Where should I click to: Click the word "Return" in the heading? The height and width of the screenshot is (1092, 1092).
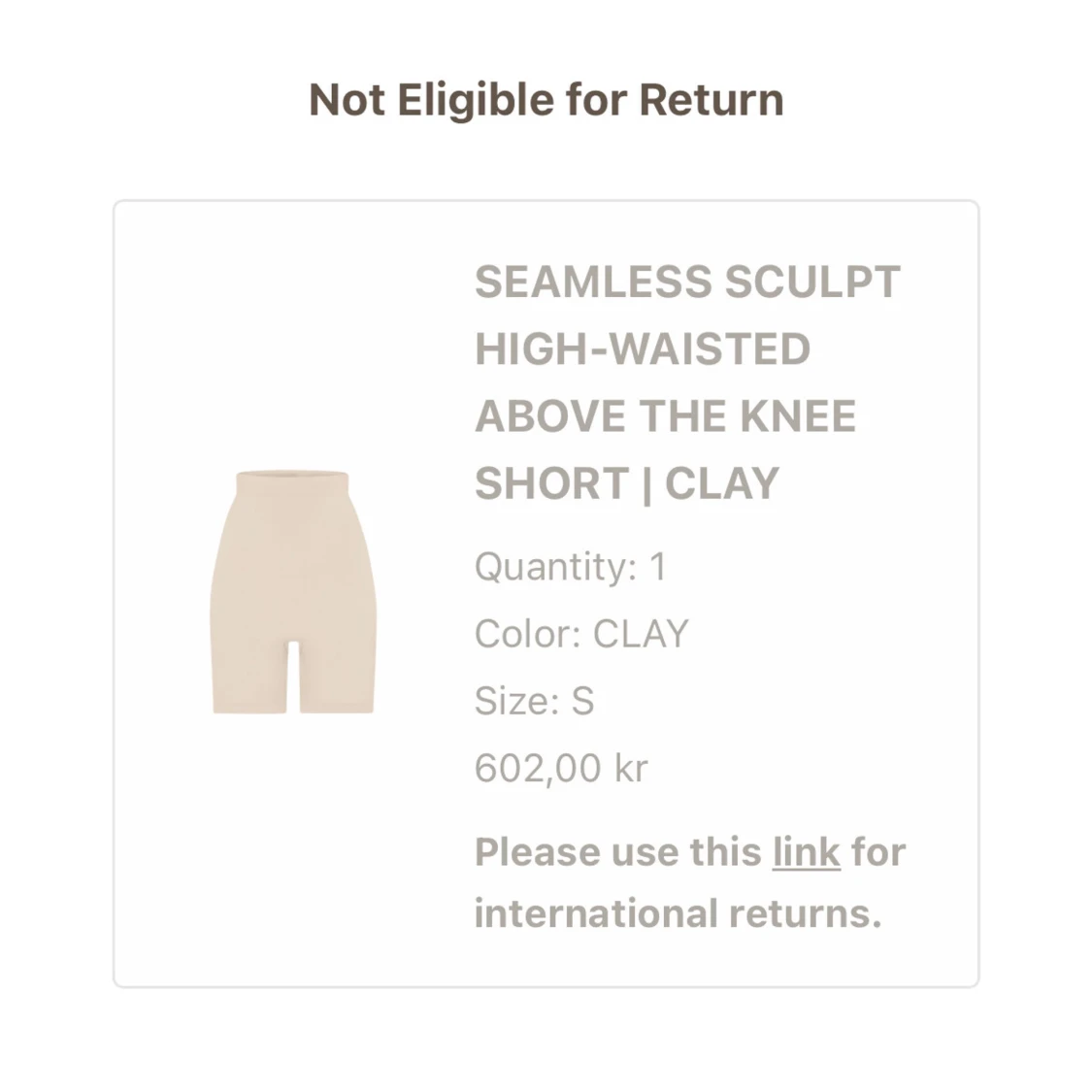[x=711, y=100]
